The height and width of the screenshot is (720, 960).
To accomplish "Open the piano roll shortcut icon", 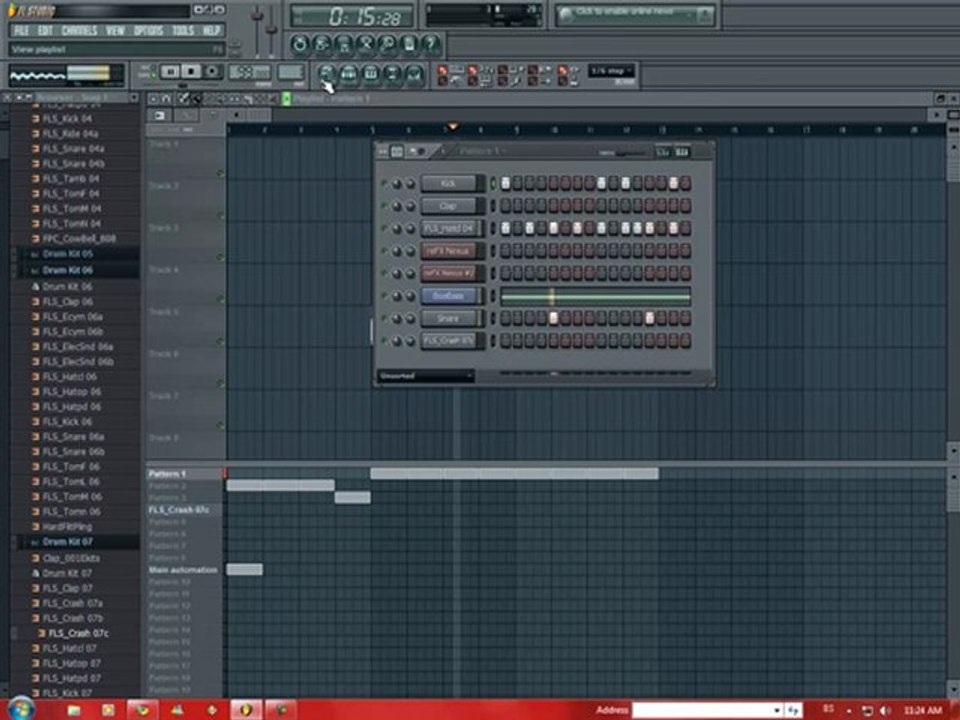I will (370, 73).
